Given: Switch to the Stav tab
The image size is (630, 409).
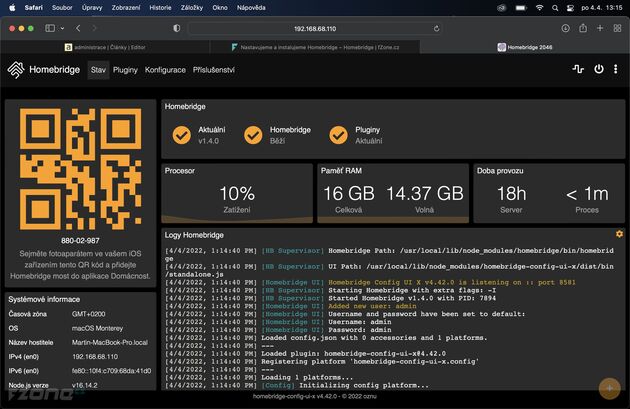Looking at the screenshot, I should (x=98, y=70).
